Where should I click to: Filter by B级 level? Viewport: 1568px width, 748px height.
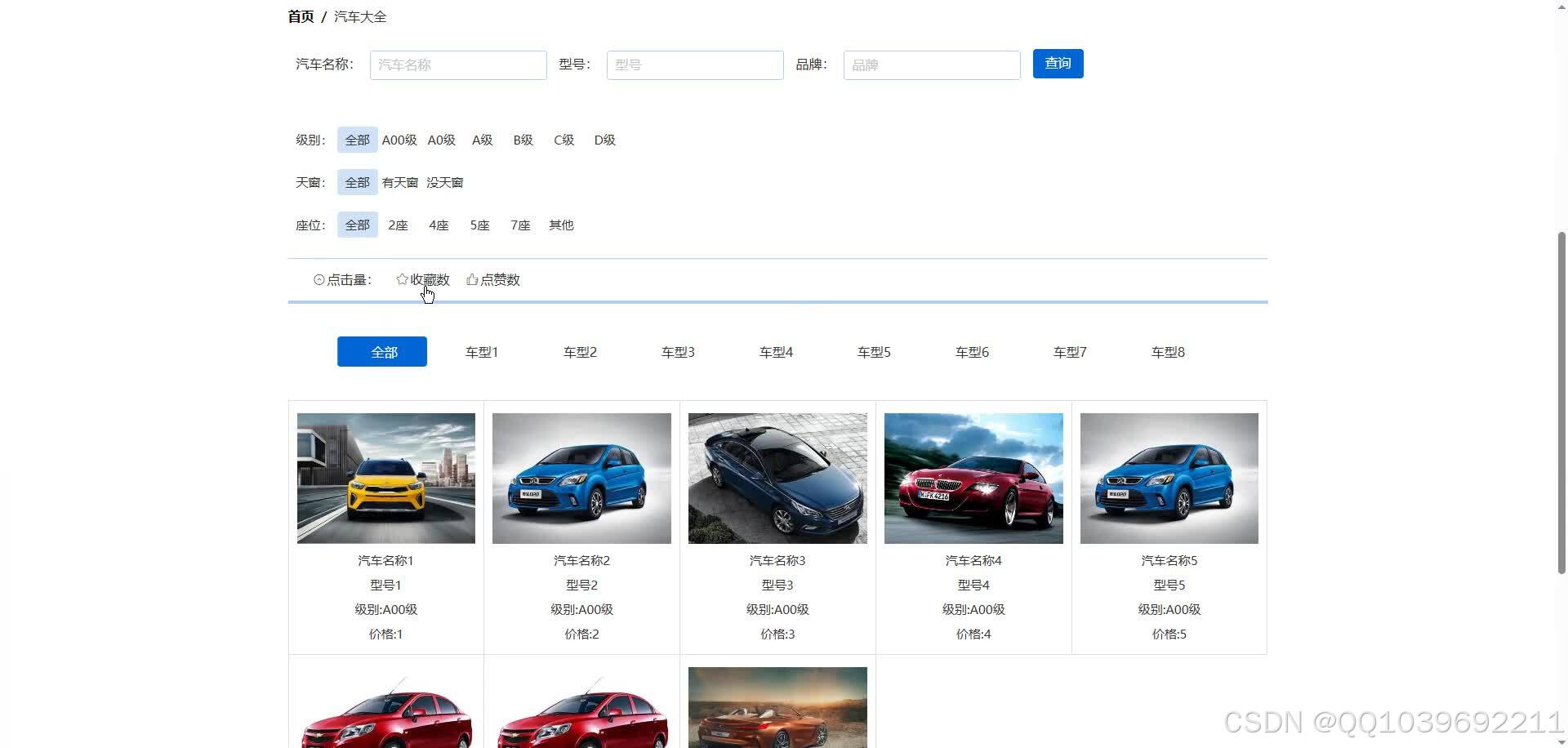[x=523, y=140]
